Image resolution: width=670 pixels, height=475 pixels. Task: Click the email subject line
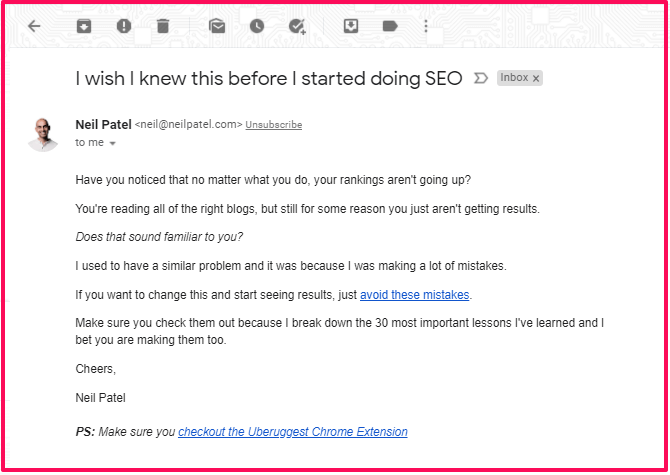click(269, 79)
